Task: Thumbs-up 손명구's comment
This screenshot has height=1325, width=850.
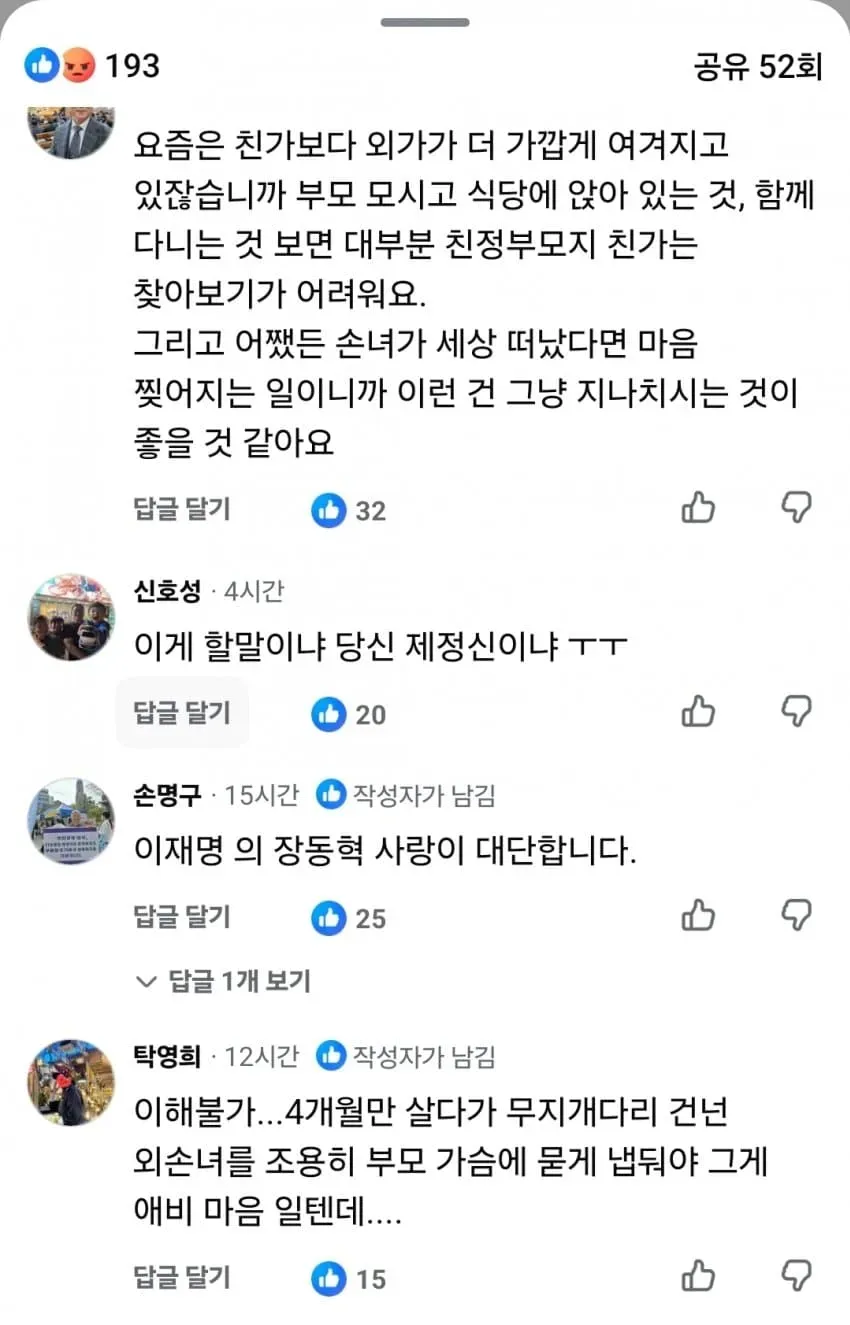Action: 698,916
